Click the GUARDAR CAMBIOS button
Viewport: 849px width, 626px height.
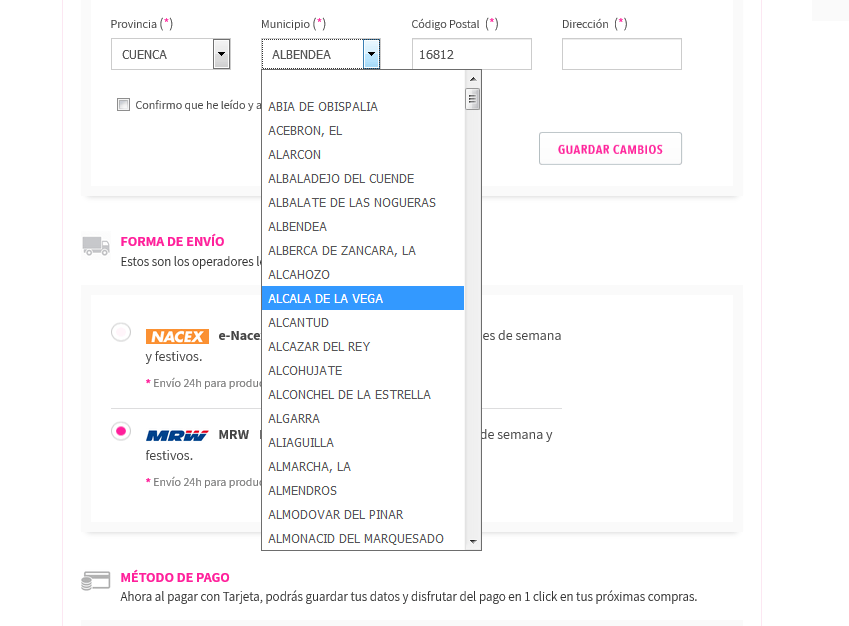tap(610, 149)
